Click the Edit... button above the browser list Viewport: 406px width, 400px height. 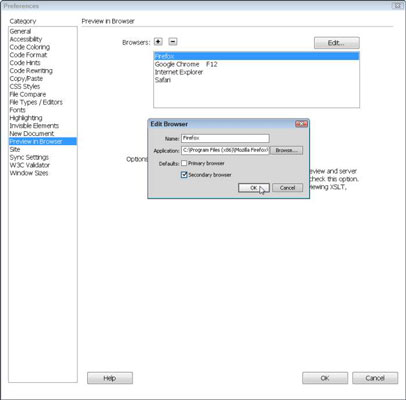(337, 43)
